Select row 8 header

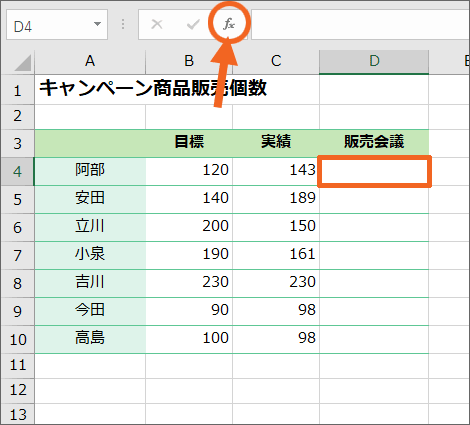tap(18, 283)
